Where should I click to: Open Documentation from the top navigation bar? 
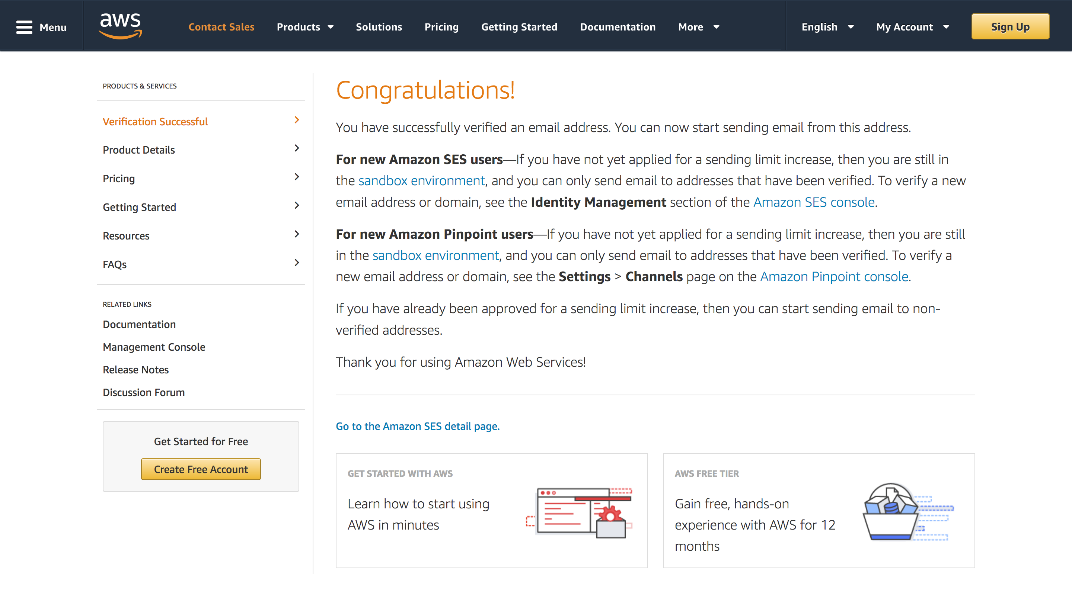point(617,27)
